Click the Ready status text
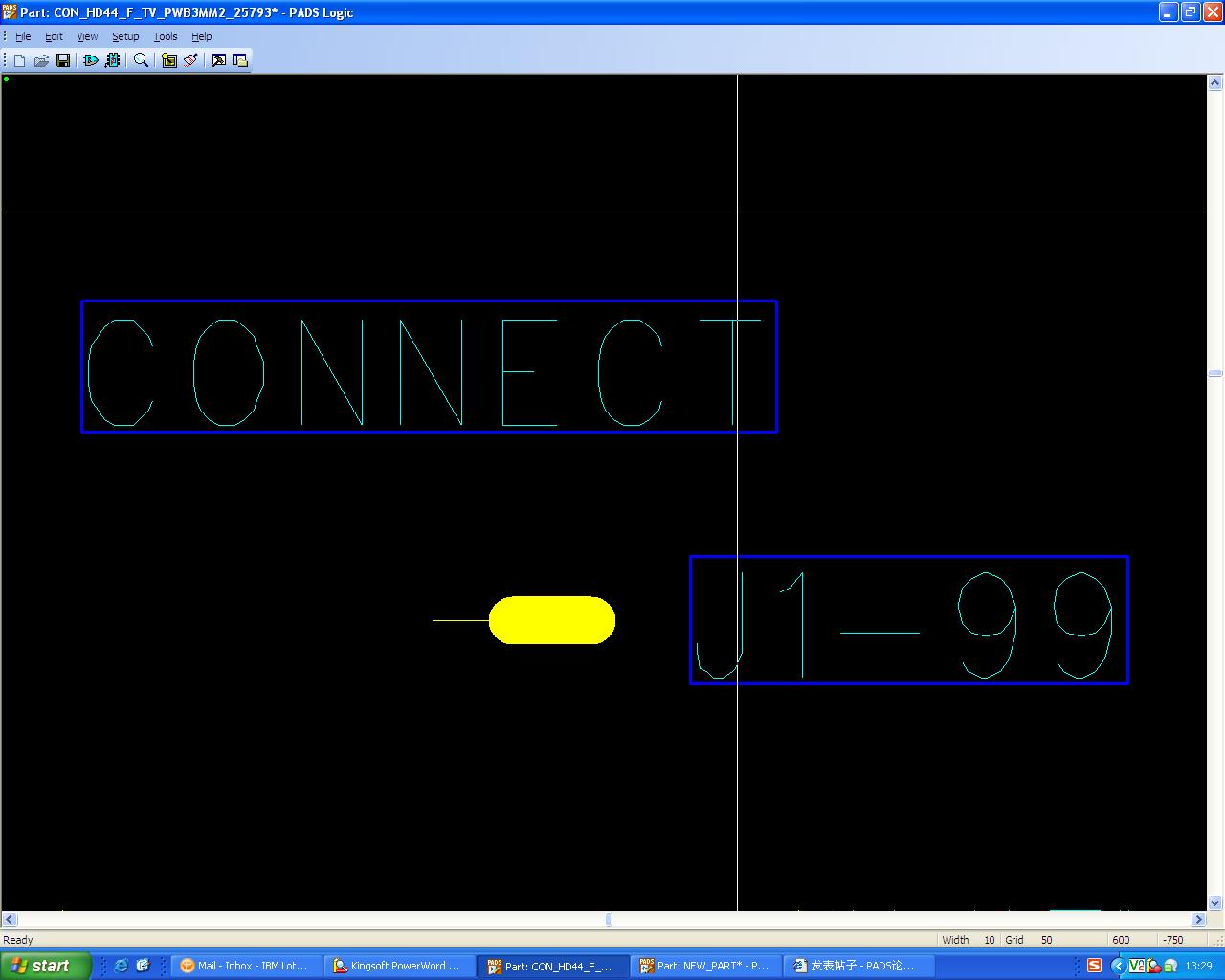Image resolution: width=1225 pixels, height=980 pixels. click(x=18, y=940)
